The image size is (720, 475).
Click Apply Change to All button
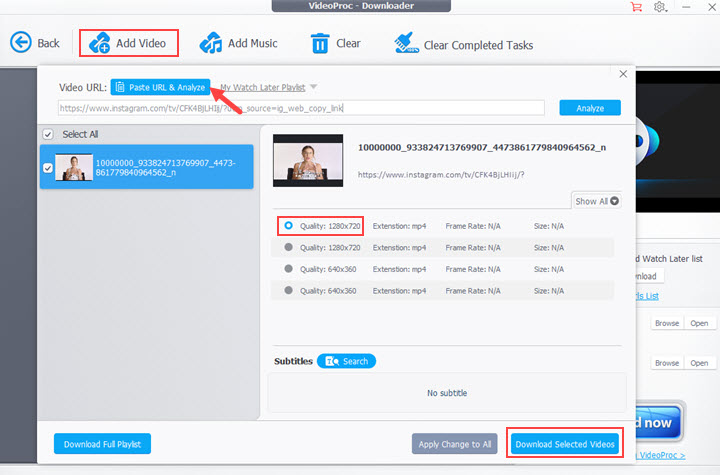coord(455,444)
